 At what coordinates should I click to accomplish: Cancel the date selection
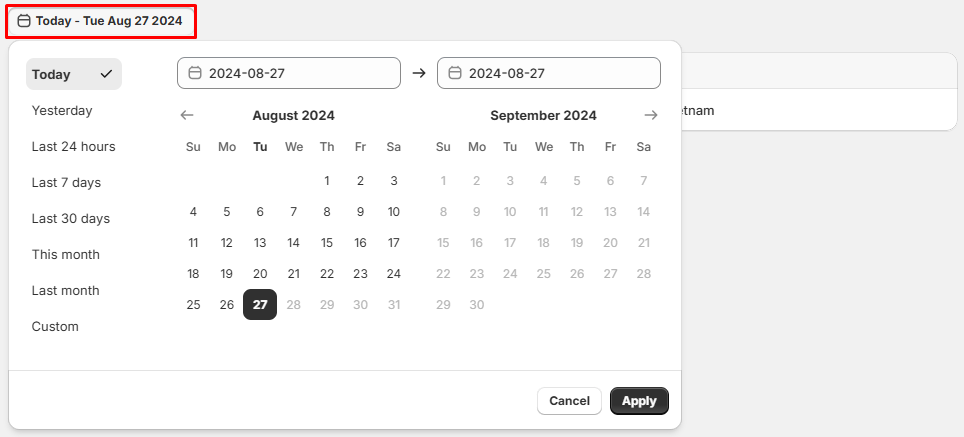[x=569, y=401]
